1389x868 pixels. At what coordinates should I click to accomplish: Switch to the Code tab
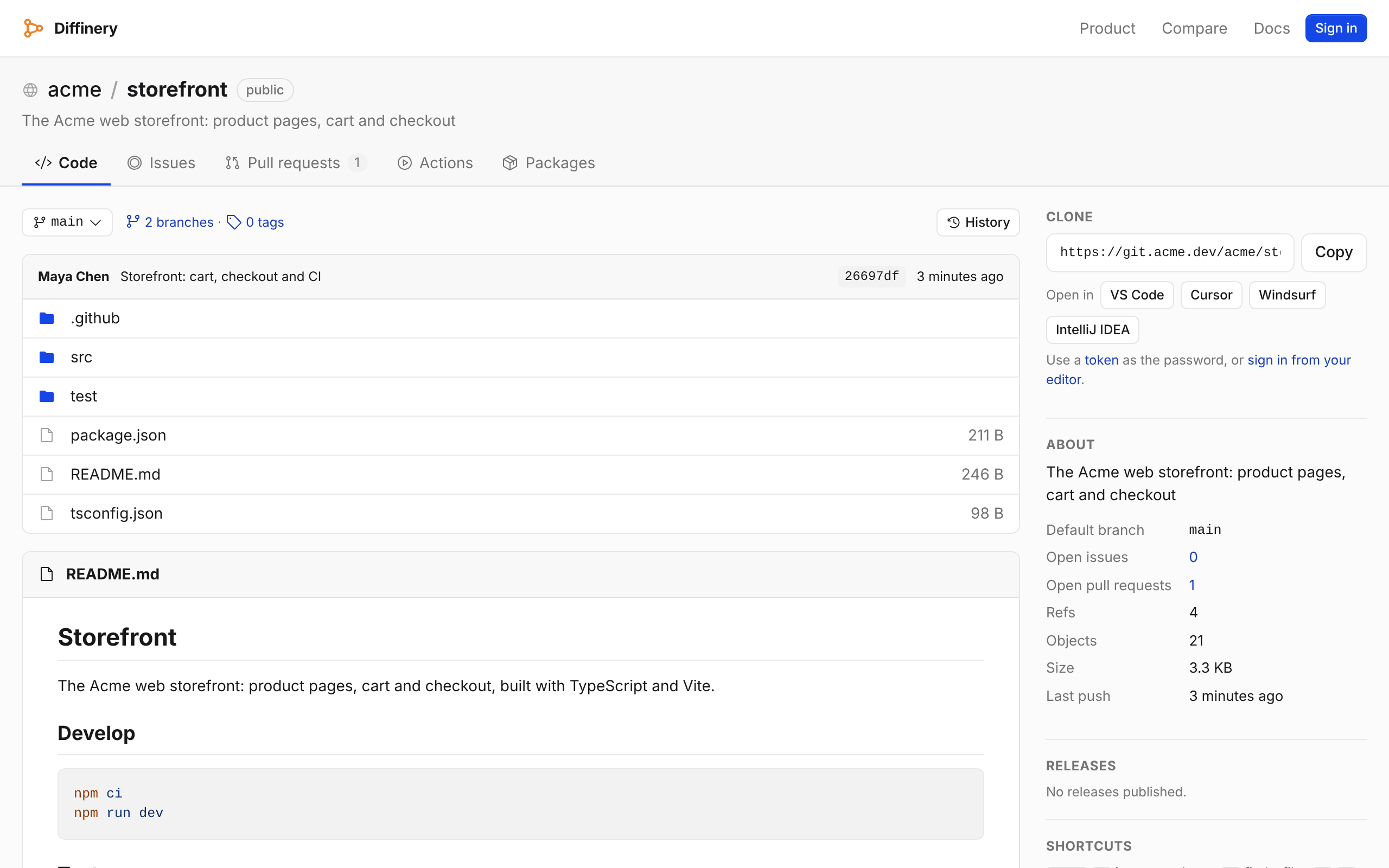66,163
